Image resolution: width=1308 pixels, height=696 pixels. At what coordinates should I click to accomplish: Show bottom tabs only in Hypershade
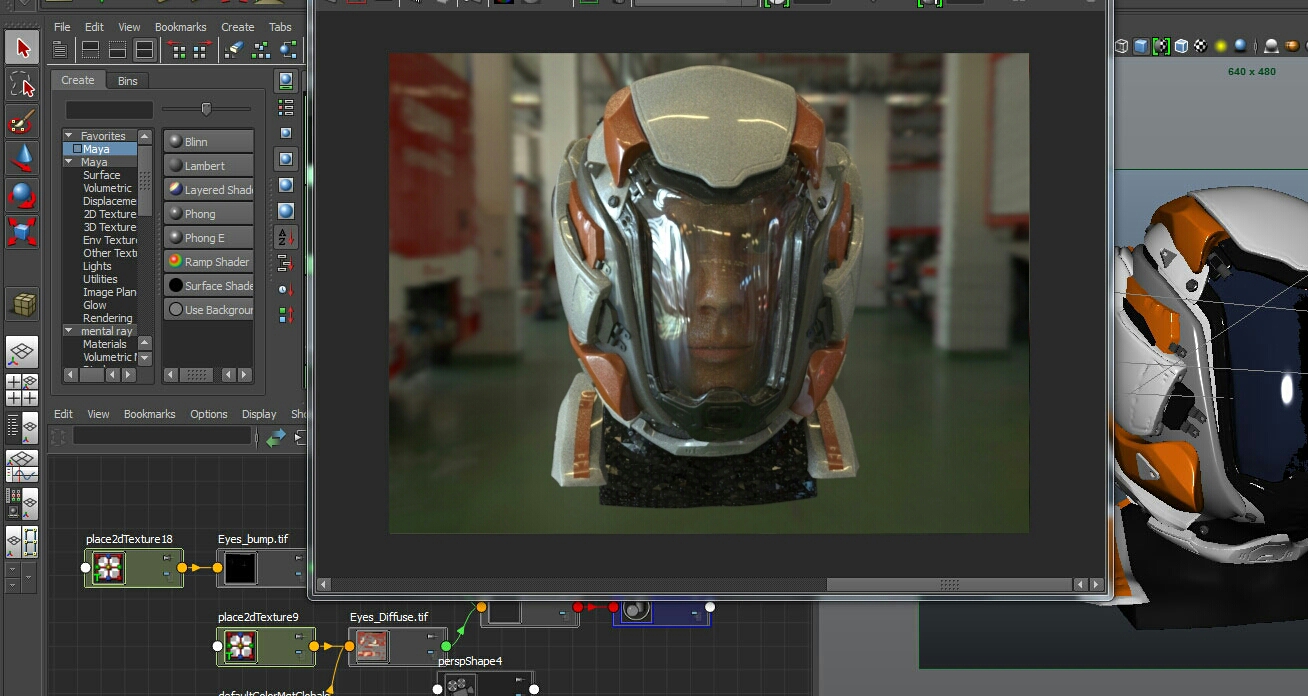click(x=117, y=48)
